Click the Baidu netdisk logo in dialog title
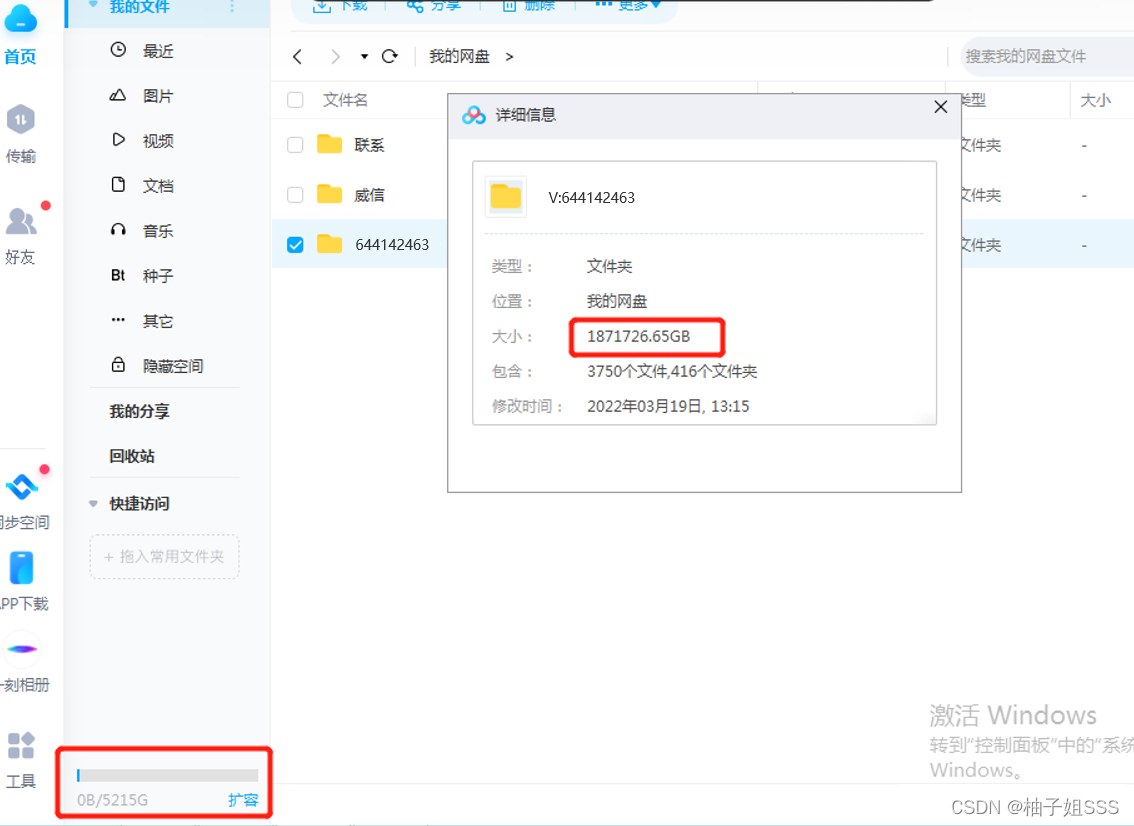The width and height of the screenshot is (1134, 826). click(x=474, y=115)
